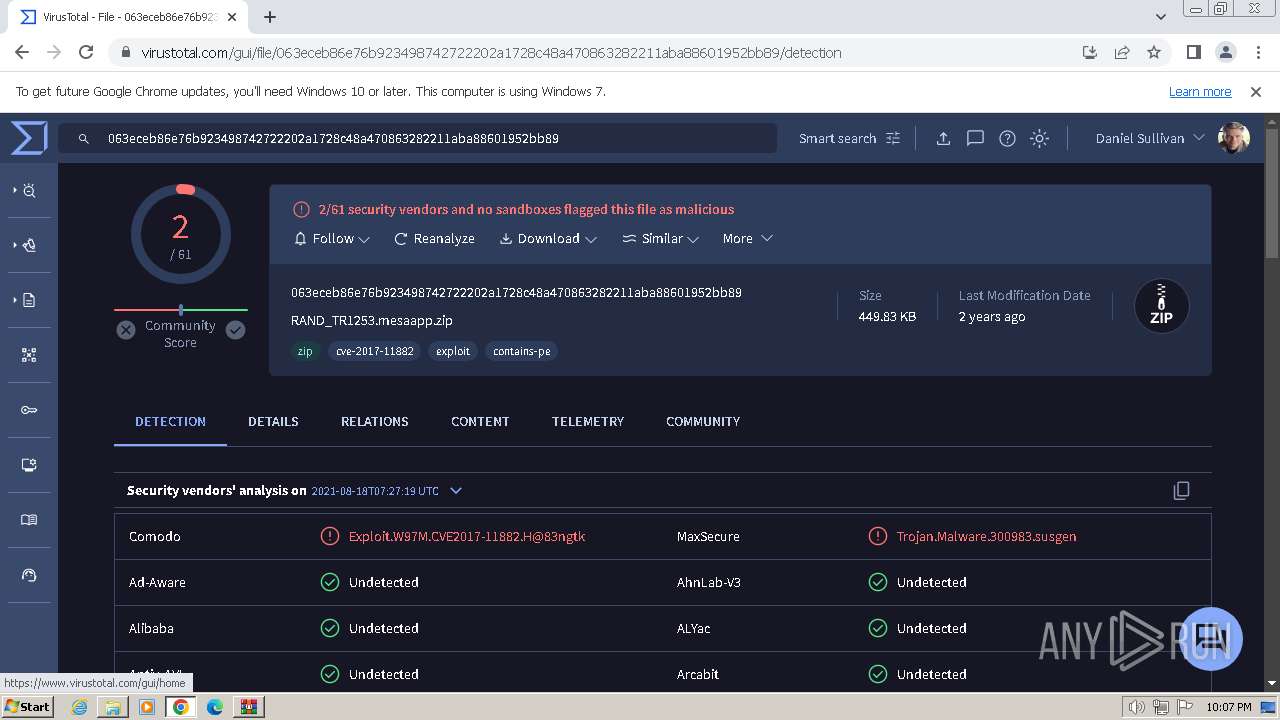Screen dimensions: 1280x720
Task: Click the zip tag
Action: pyautogui.click(x=305, y=351)
